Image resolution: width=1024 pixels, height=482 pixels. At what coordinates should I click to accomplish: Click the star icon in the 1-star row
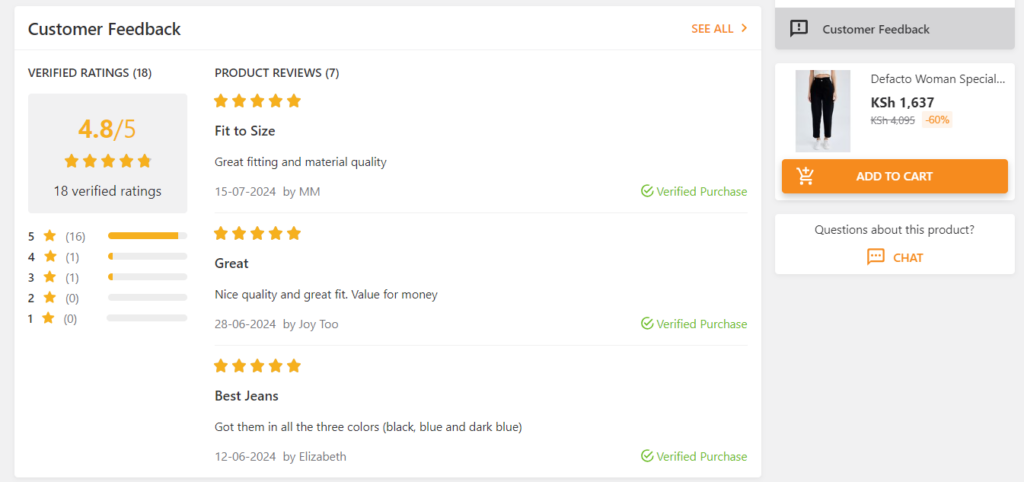[x=48, y=319]
